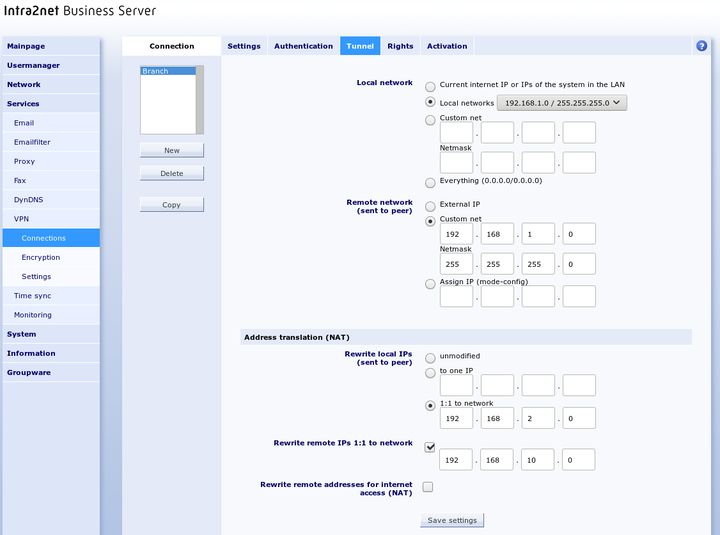This screenshot has width=720, height=535.
Task: Switch to the Rights tab
Action: pyautogui.click(x=400, y=46)
